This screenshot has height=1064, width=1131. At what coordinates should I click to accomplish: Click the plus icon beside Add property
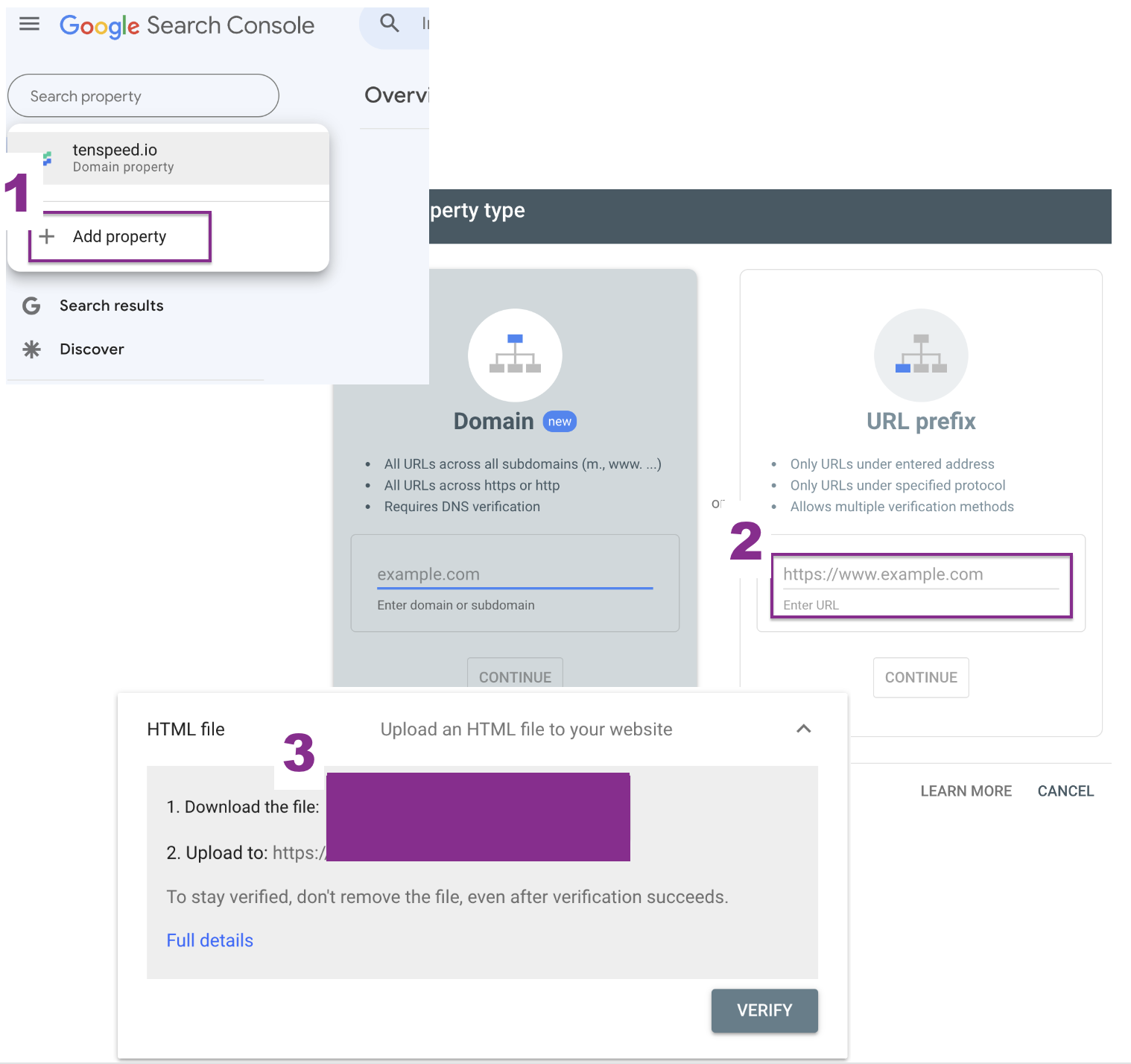pyautogui.click(x=47, y=237)
